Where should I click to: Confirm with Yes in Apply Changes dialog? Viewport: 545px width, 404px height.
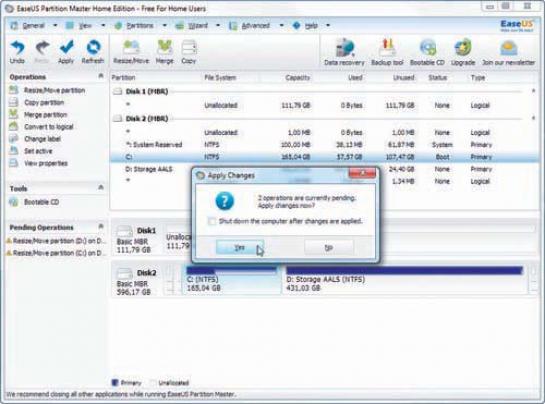point(240,247)
